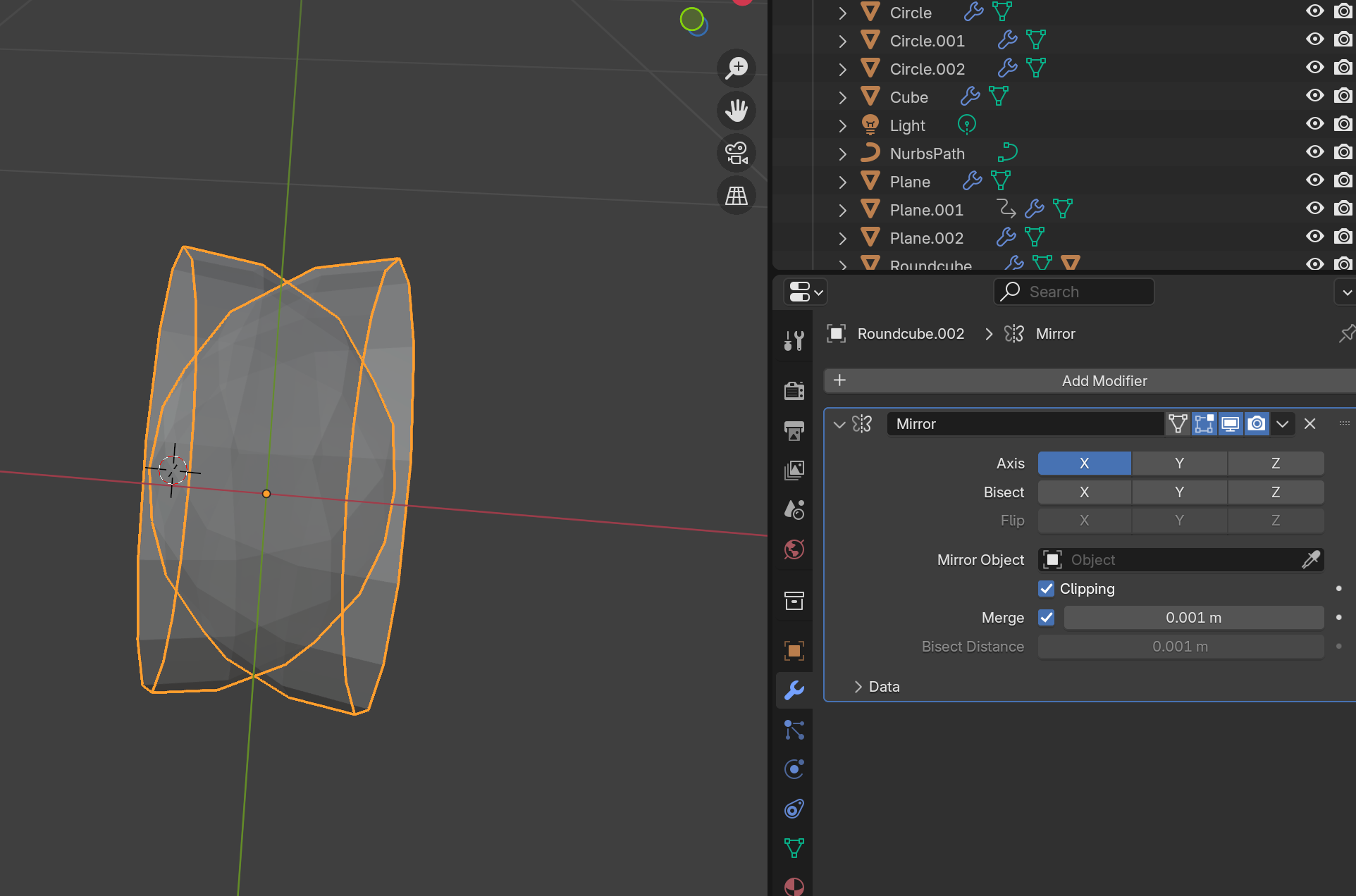Expand the Cube outliner item
Image resolution: width=1356 pixels, height=896 pixels.
[842, 97]
